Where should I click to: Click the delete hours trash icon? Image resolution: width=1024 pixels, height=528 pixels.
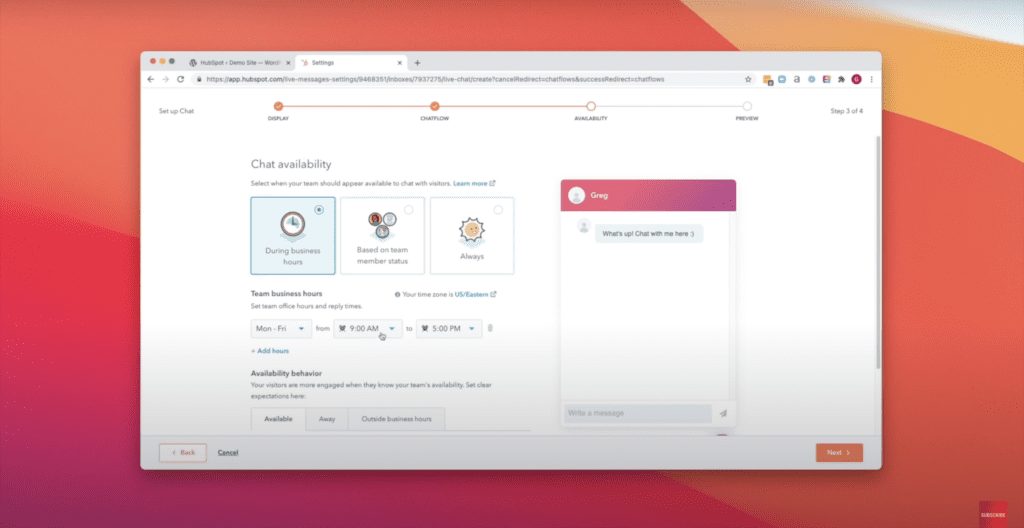click(490, 328)
